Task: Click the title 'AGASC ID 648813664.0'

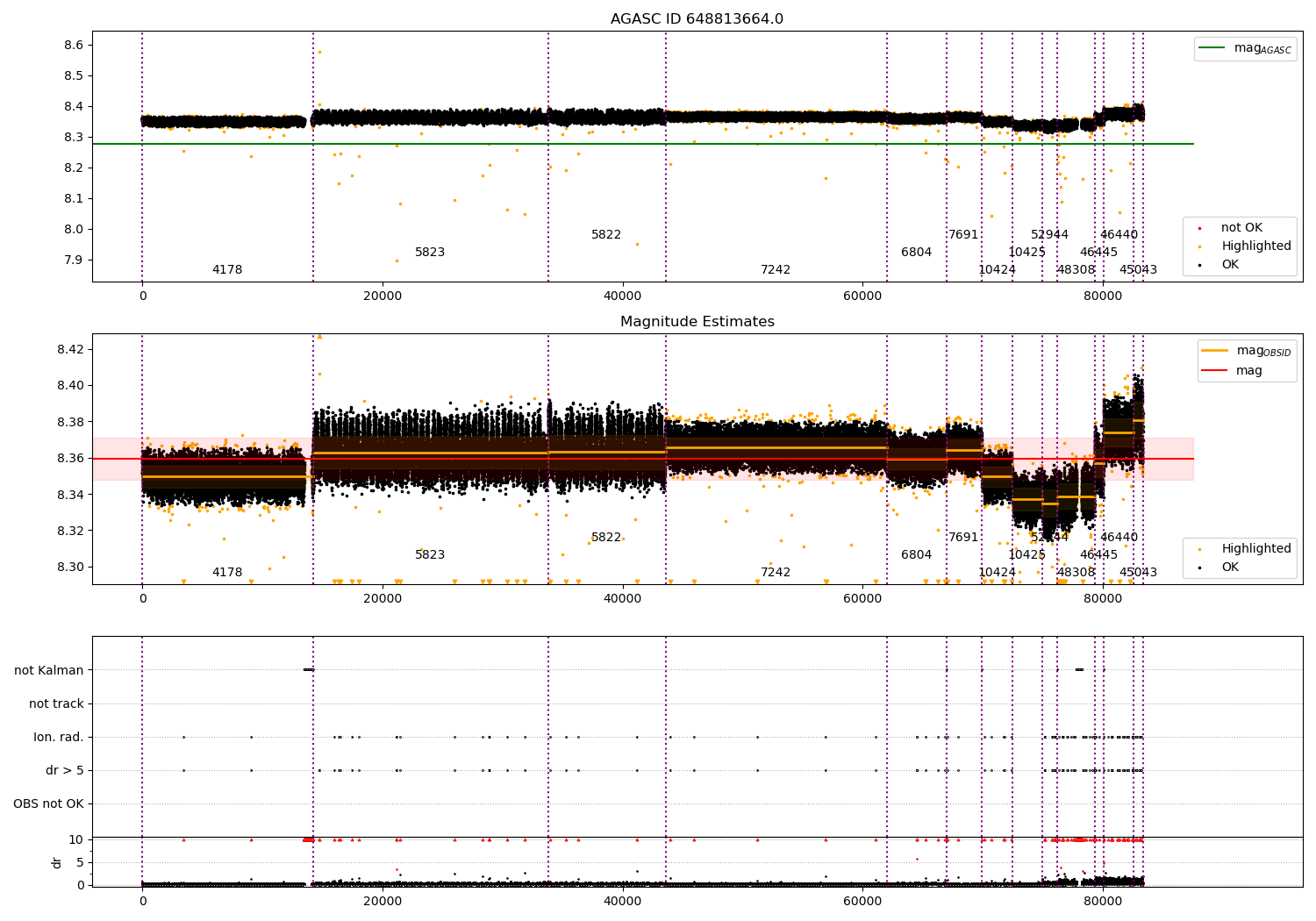Action: [697, 19]
